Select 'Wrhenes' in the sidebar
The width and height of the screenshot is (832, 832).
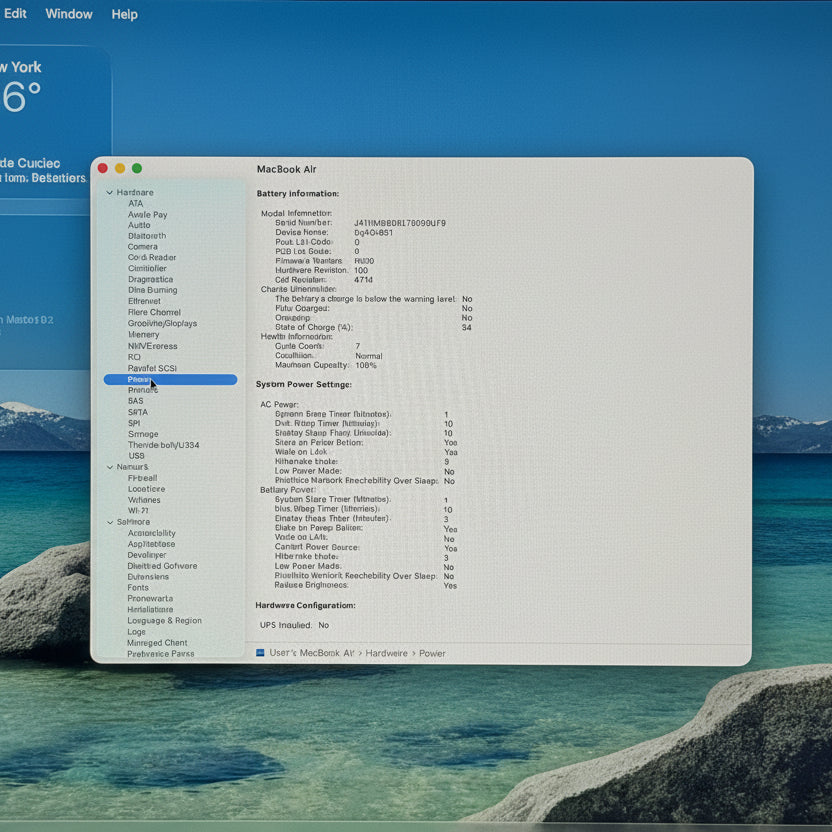pos(144,500)
